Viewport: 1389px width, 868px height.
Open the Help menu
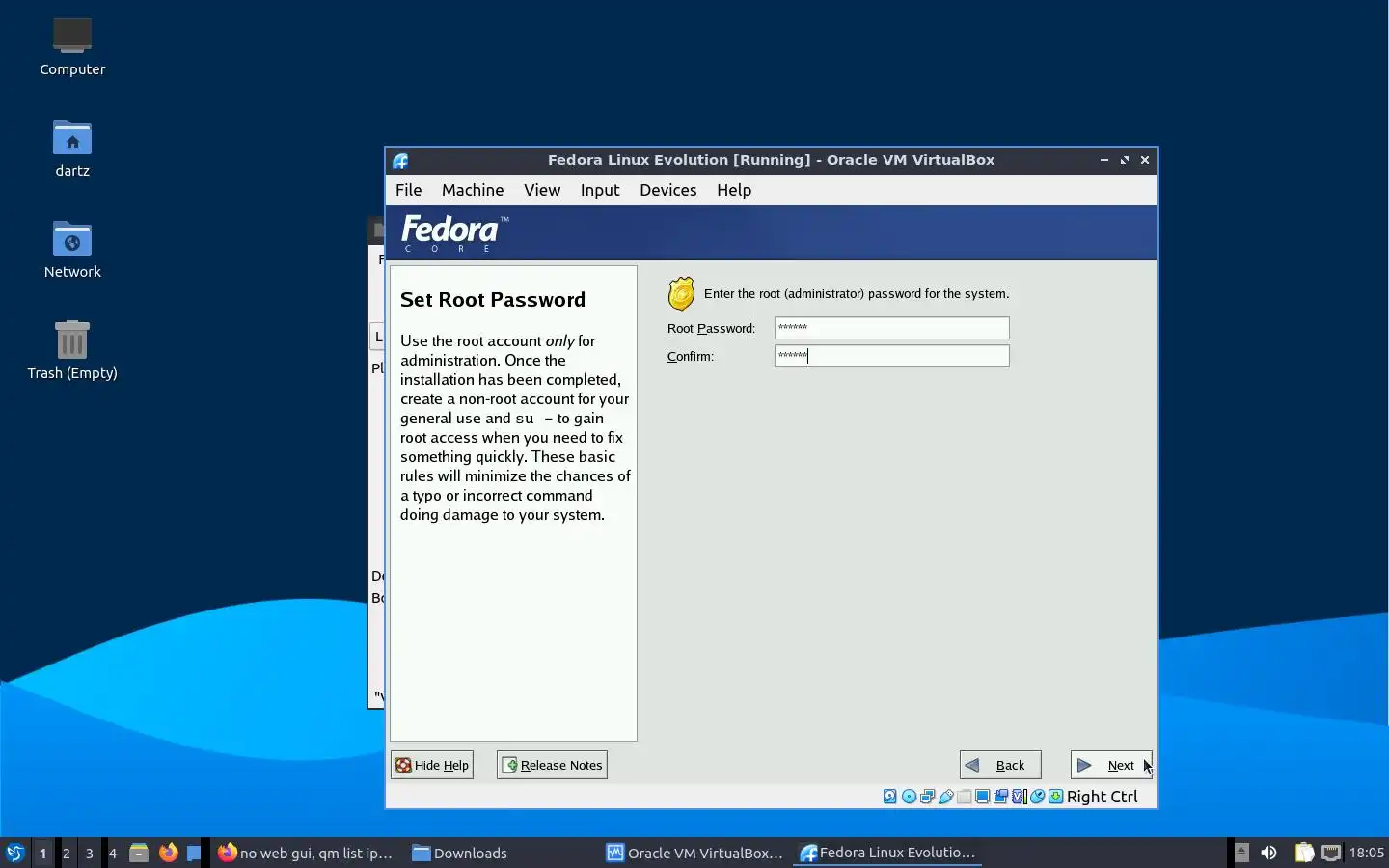[x=734, y=190]
